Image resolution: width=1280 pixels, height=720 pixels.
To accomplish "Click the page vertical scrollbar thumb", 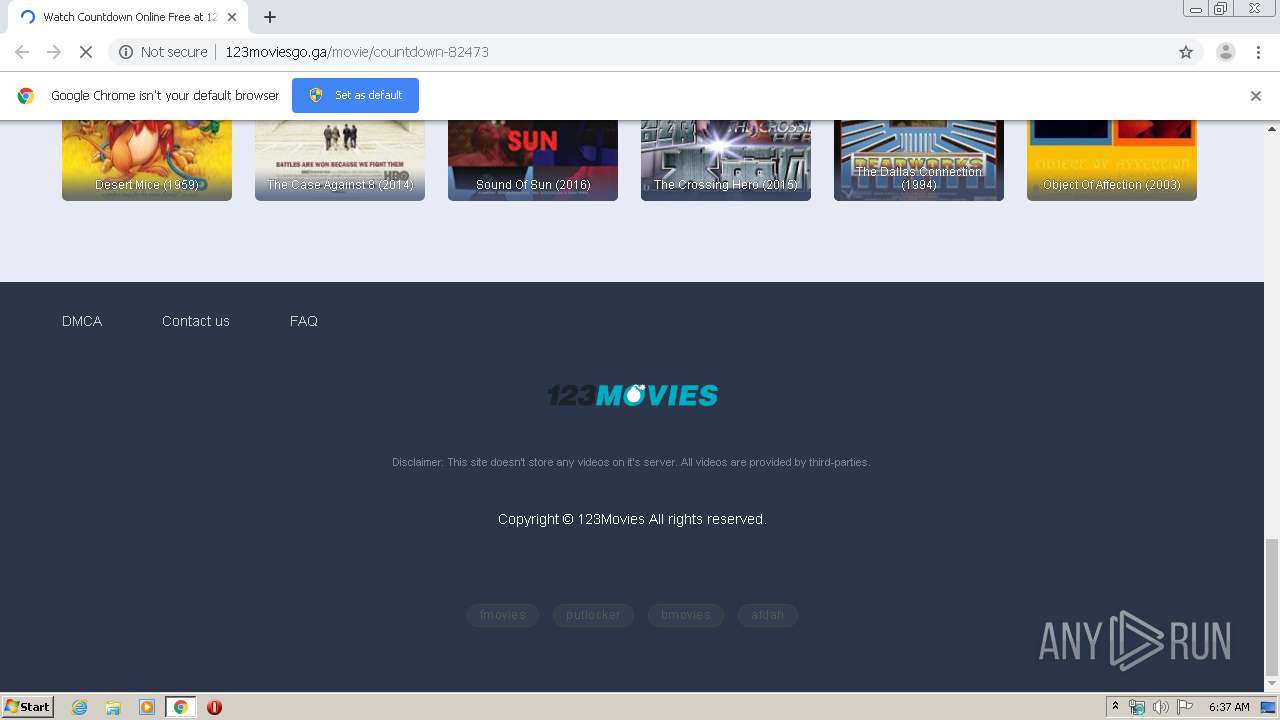I will point(1272,608).
